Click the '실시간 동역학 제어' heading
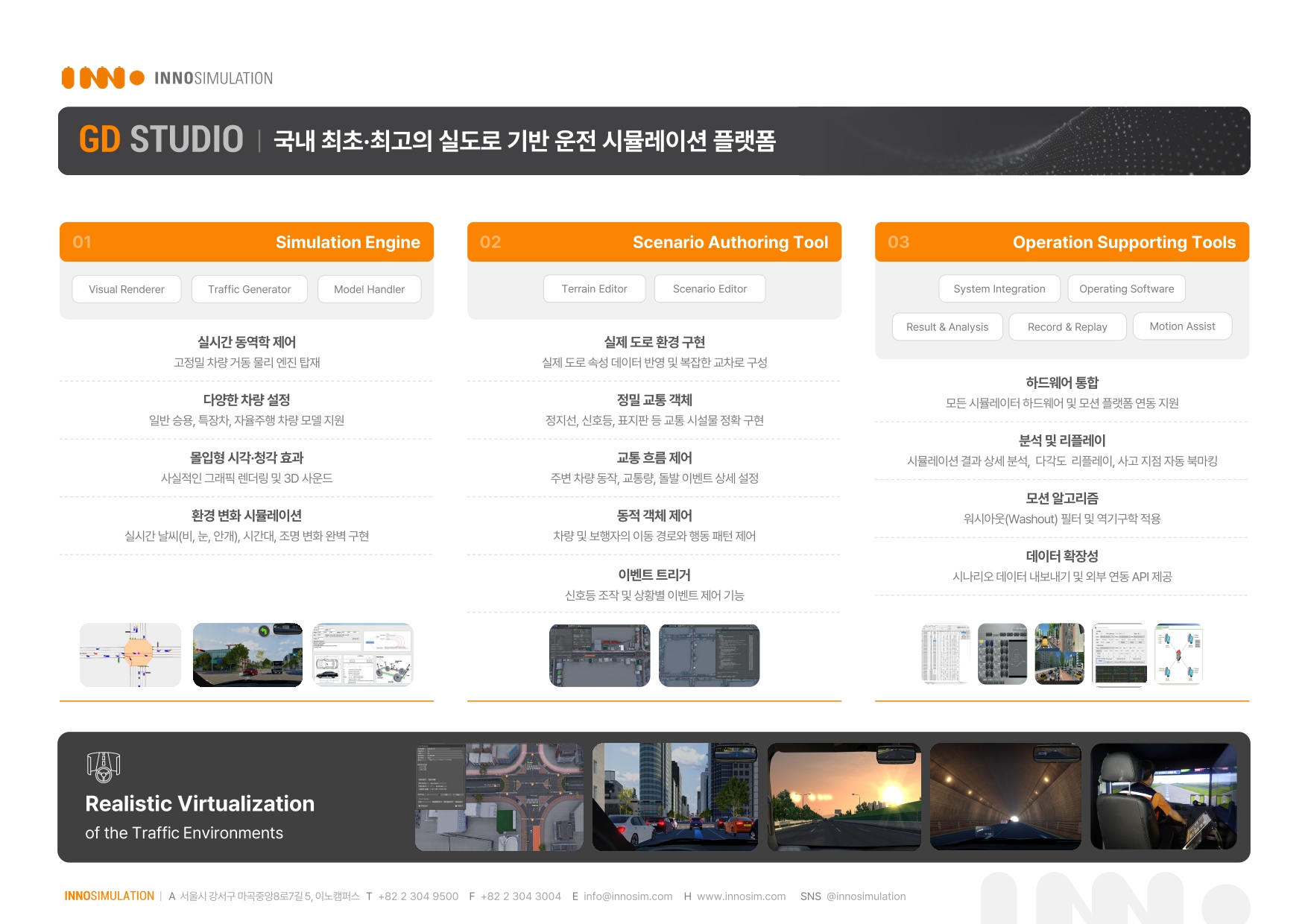 pos(247,342)
